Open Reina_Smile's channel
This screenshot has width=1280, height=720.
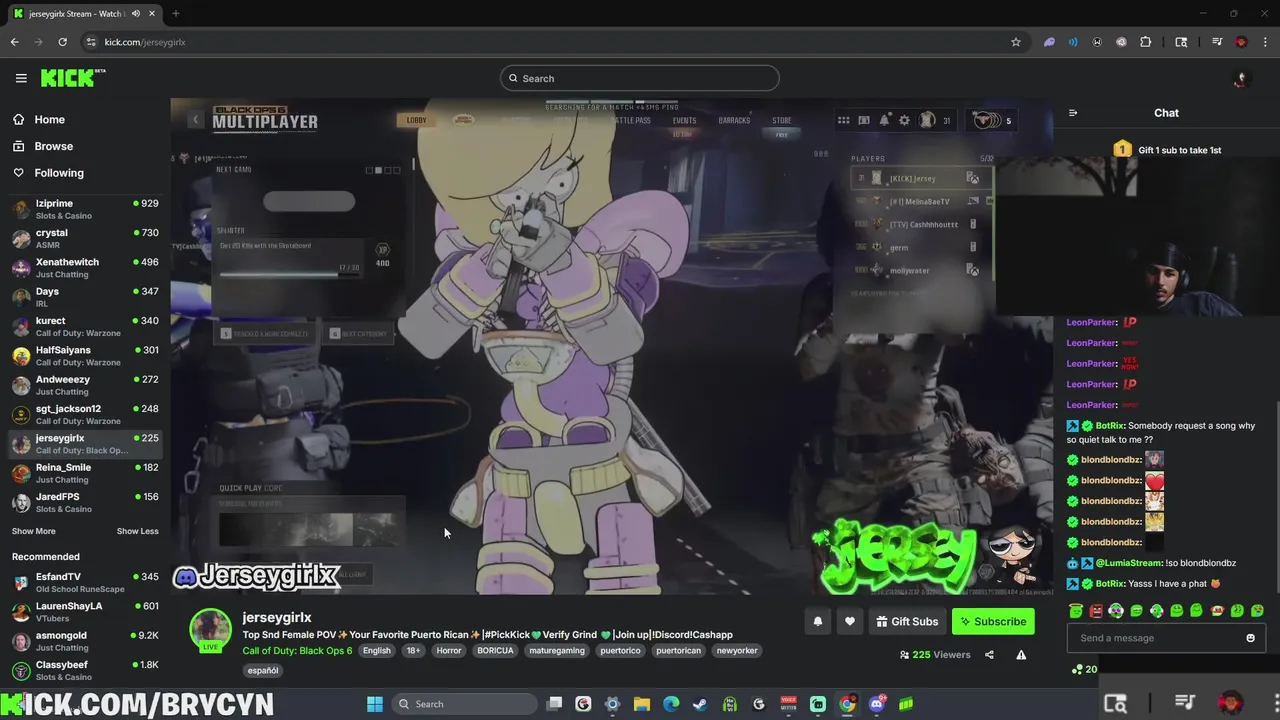85,473
